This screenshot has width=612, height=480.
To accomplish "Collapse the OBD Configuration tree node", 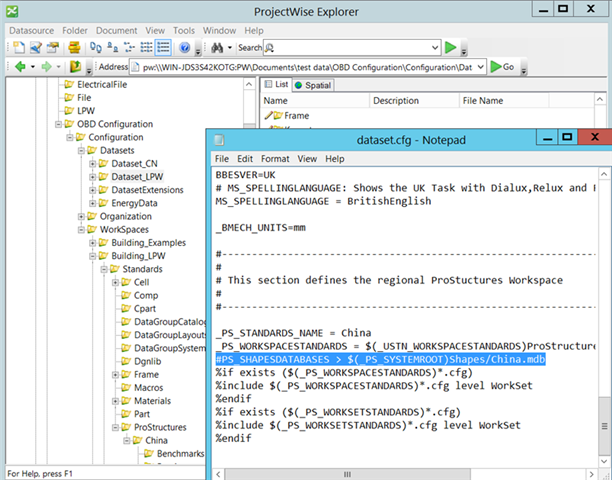I will point(58,124).
